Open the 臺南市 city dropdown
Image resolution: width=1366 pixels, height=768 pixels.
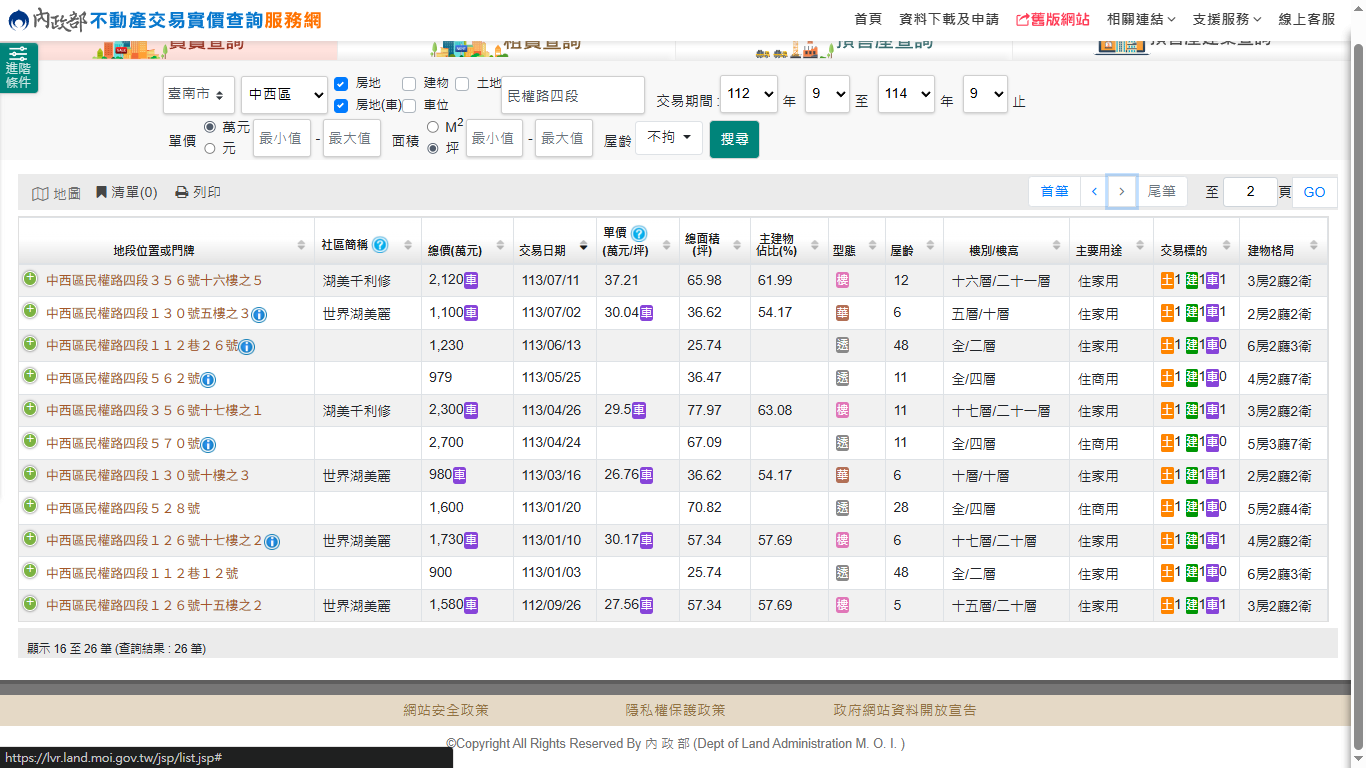pyautogui.click(x=199, y=94)
